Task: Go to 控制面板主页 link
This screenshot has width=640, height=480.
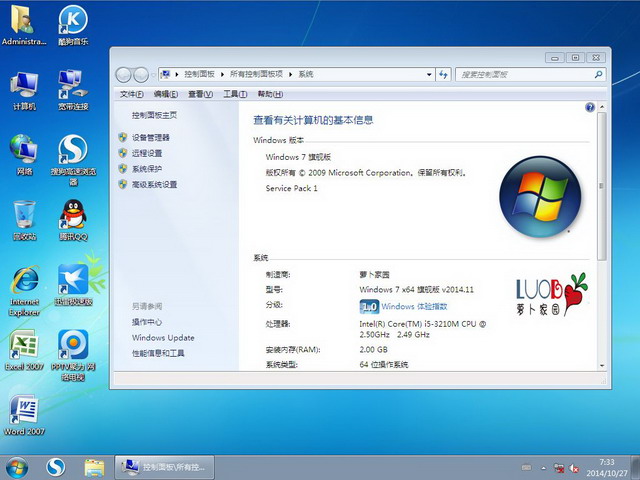Action: click(x=154, y=116)
